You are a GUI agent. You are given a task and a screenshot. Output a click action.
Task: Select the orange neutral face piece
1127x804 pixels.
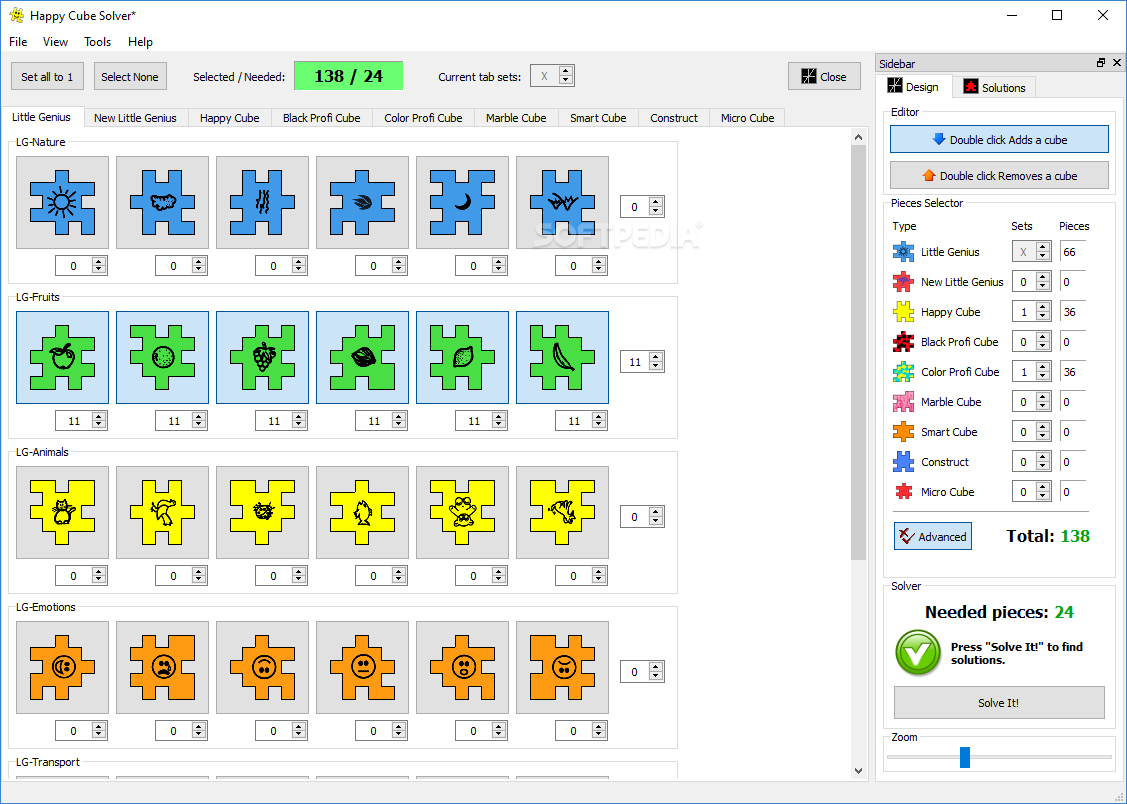coord(362,667)
